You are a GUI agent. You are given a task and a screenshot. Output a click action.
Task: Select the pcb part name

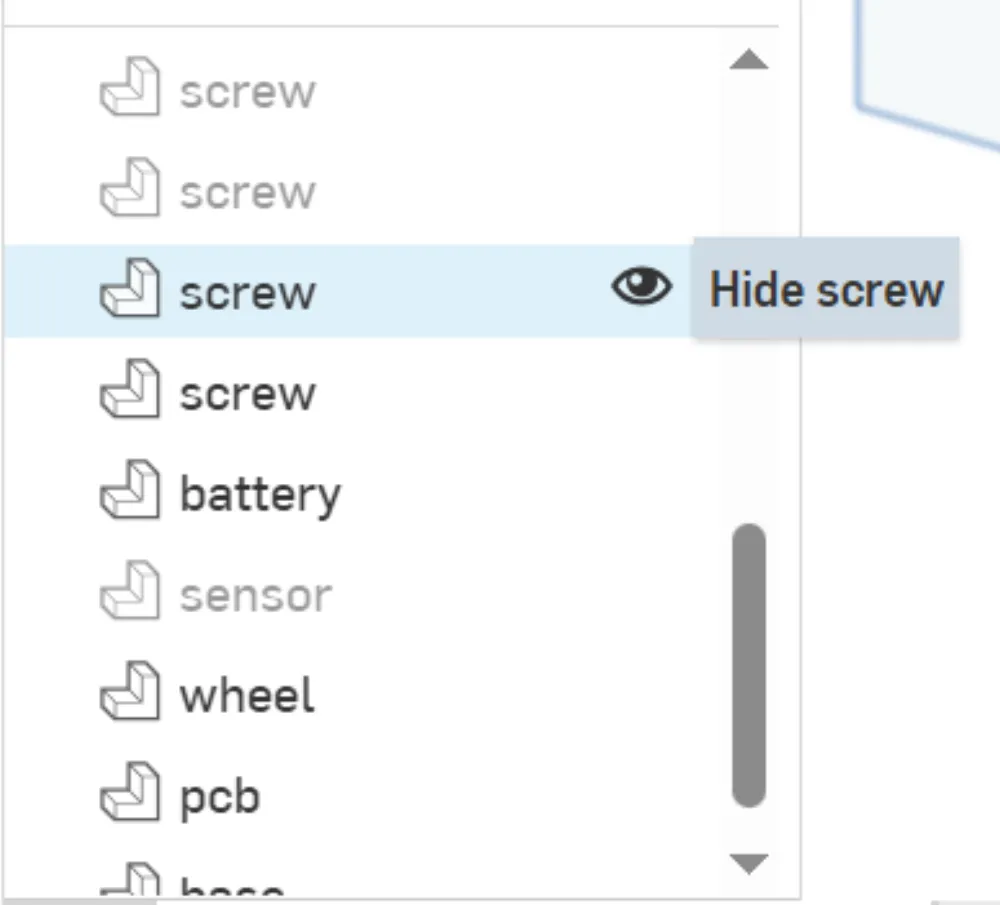coord(220,797)
